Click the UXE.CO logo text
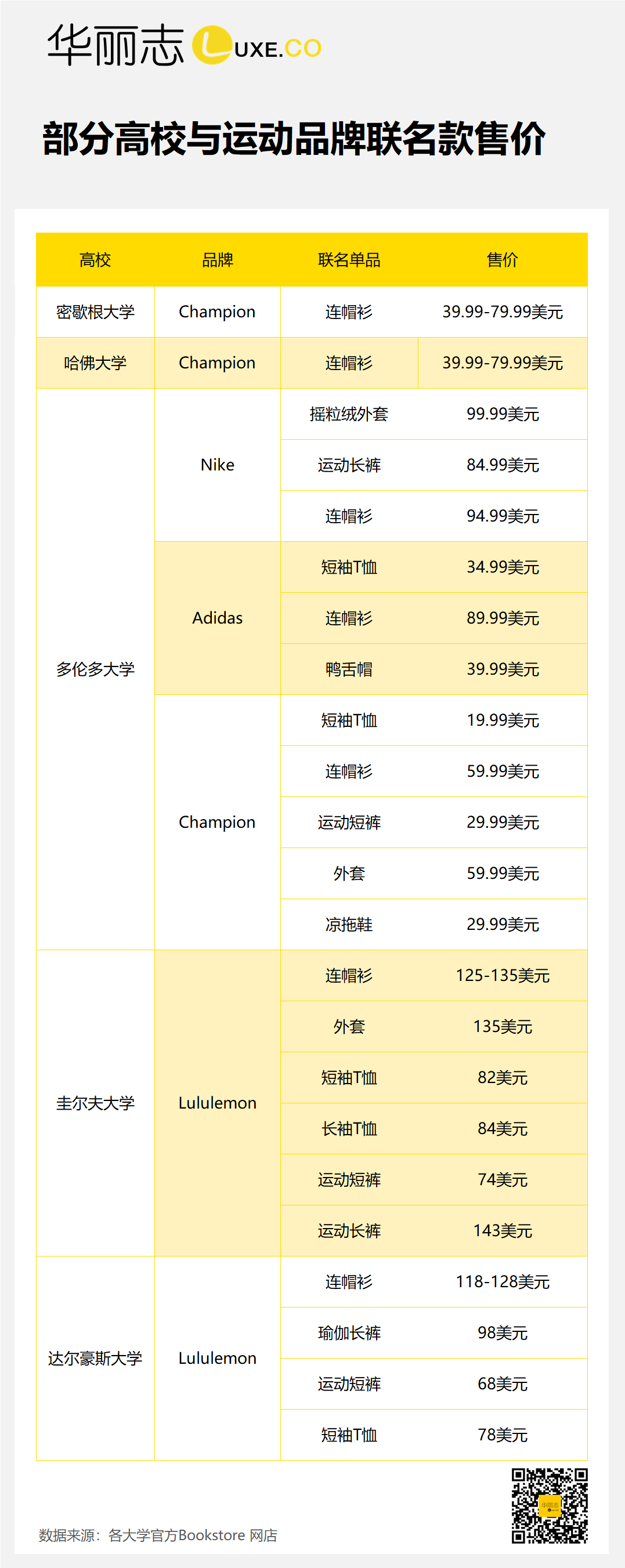Screen dimensions: 625x1568 [x=278, y=49]
